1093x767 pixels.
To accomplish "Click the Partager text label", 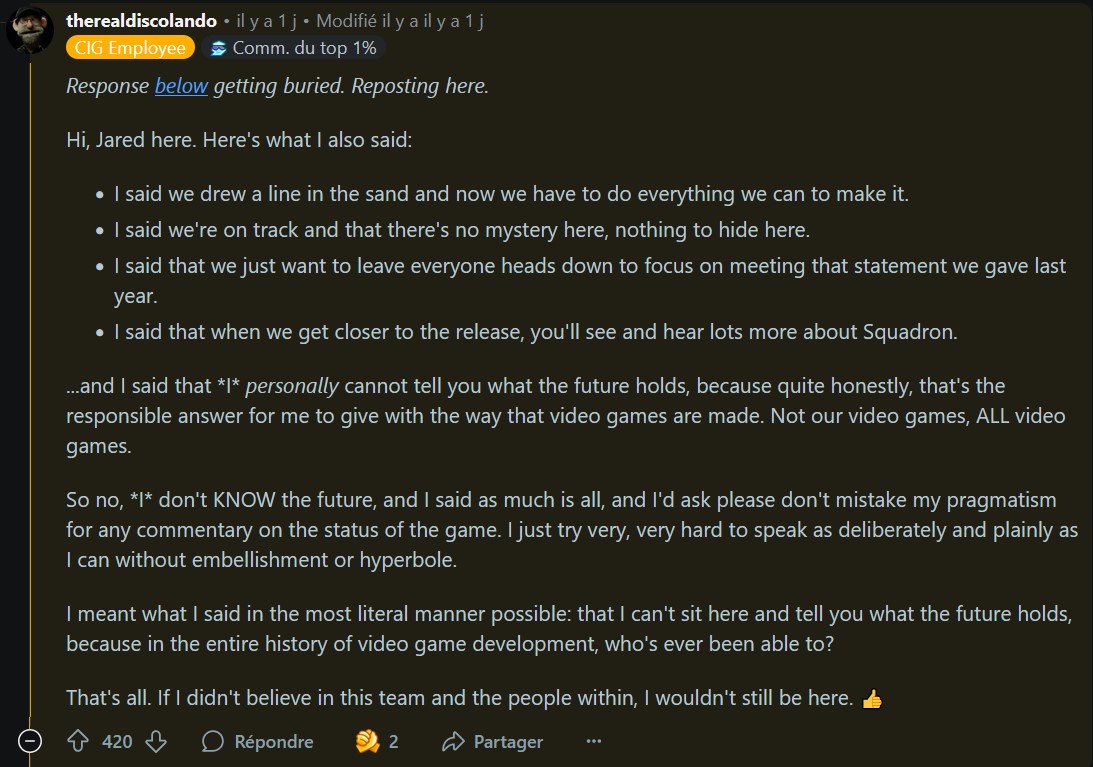I will 508,741.
